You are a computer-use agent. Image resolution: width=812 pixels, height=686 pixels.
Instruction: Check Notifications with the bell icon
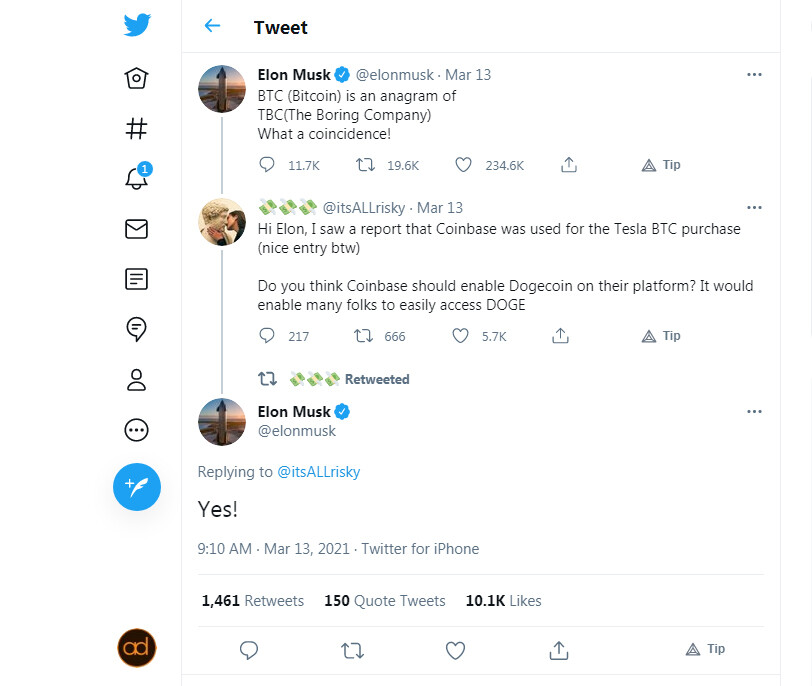[136, 178]
